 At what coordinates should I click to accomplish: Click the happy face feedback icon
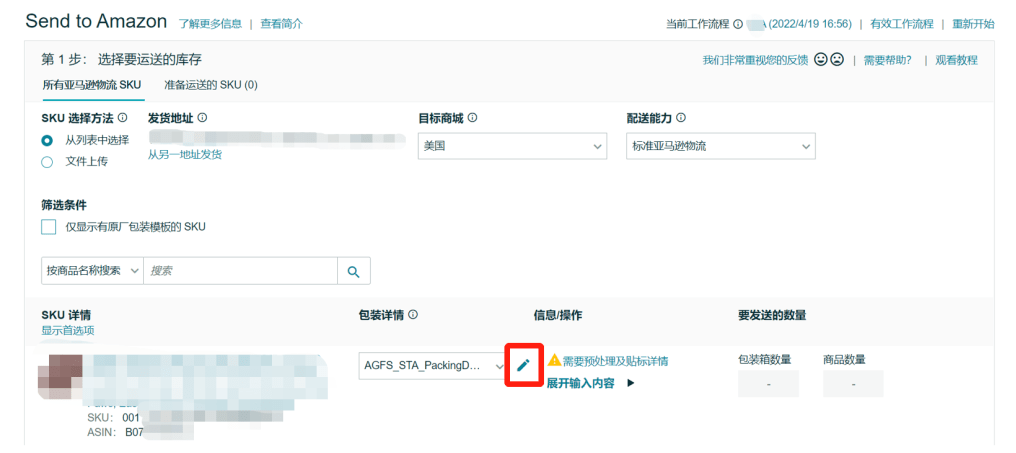(820, 60)
